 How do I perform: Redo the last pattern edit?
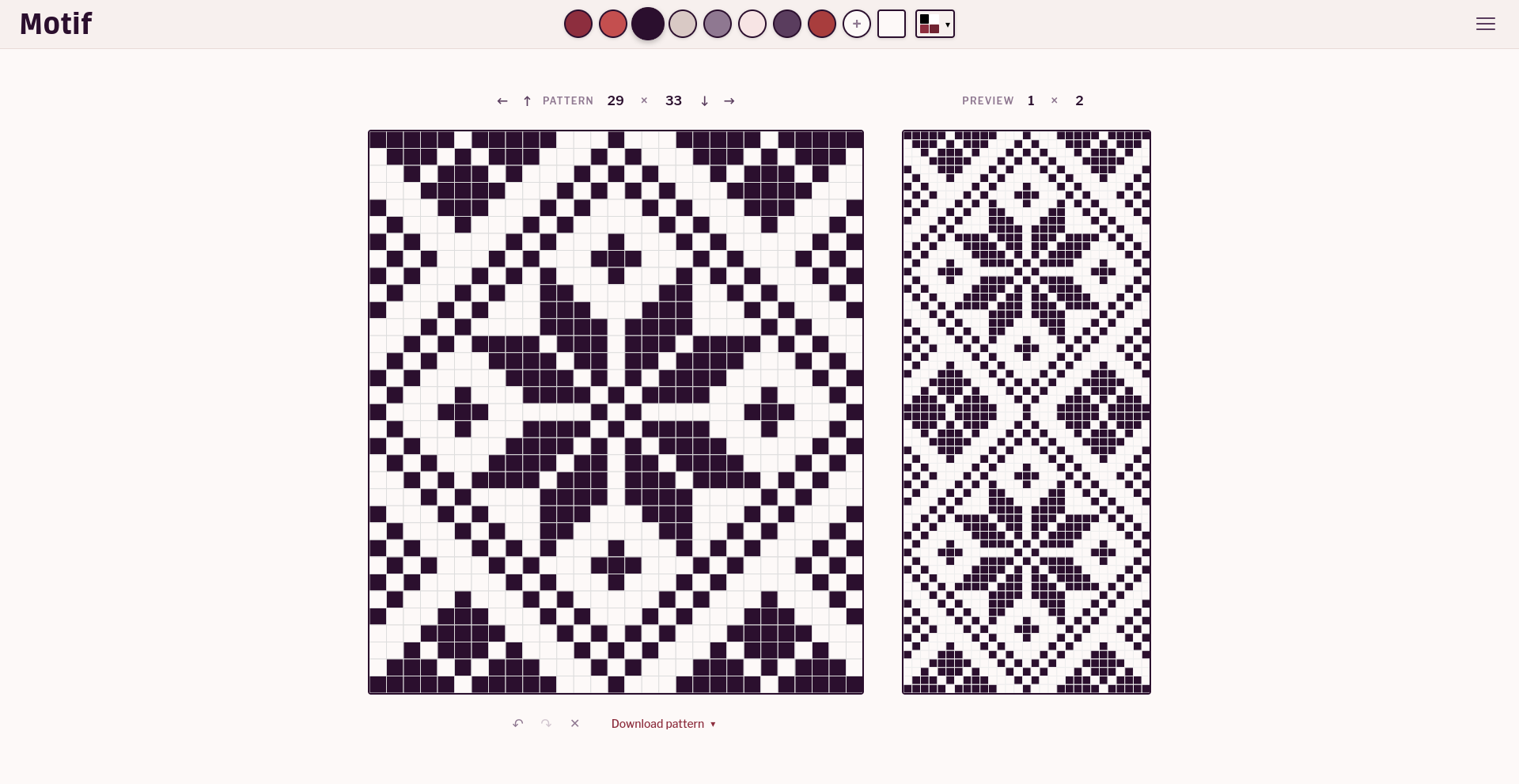pyautogui.click(x=546, y=724)
